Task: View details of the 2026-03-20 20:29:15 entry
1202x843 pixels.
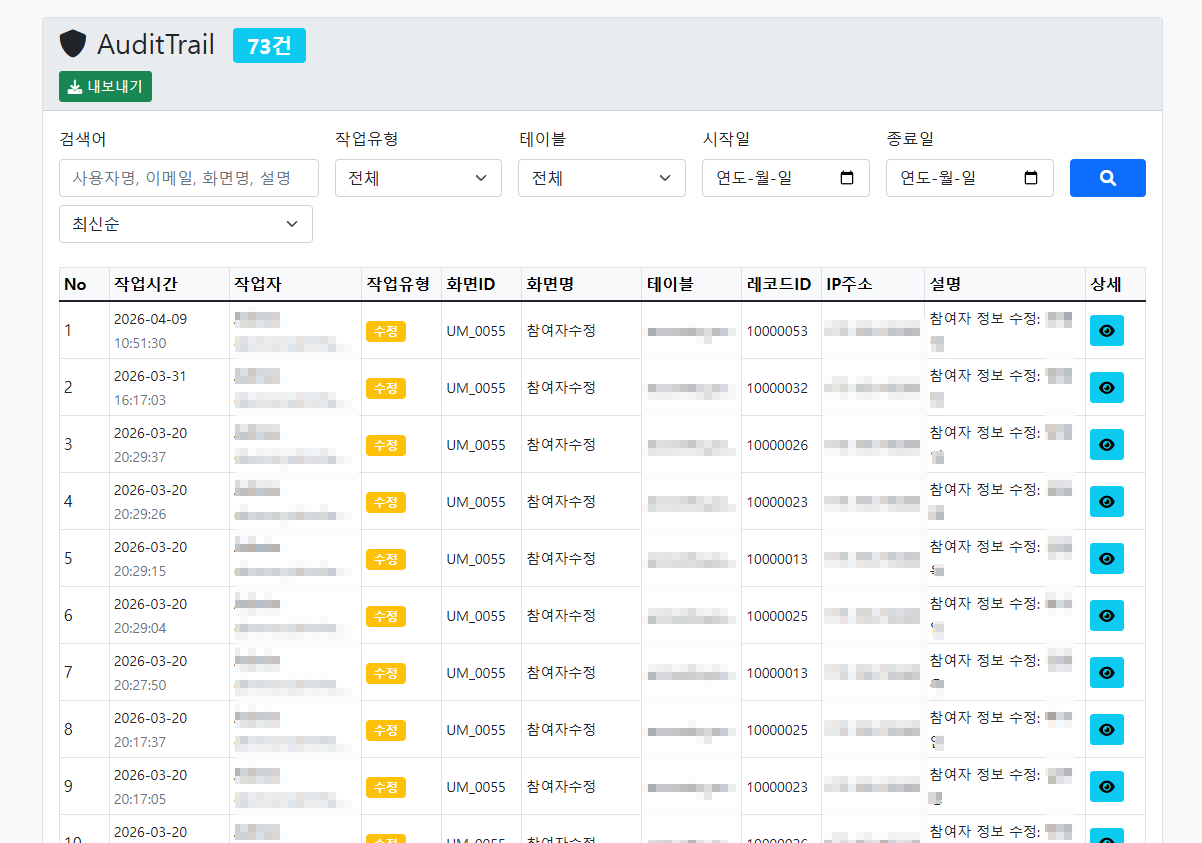Action: [1106, 558]
